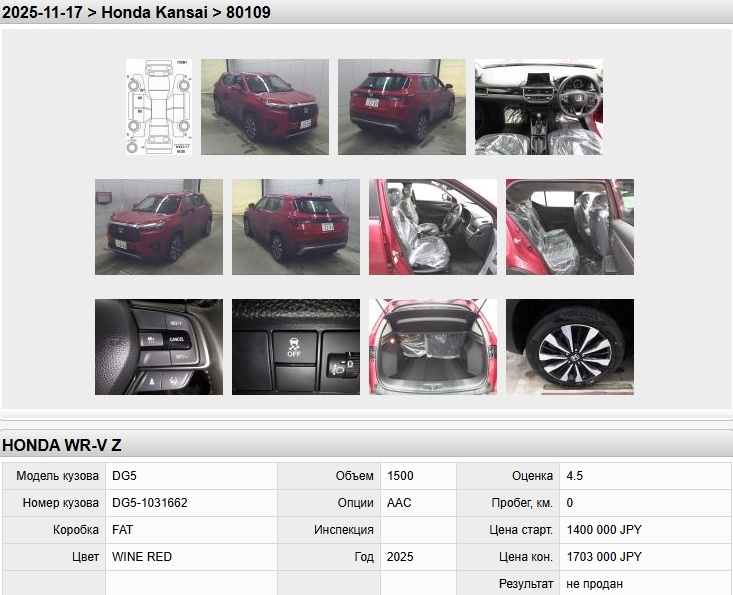
Task: View front seats through open door photo
Action: click(432, 227)
